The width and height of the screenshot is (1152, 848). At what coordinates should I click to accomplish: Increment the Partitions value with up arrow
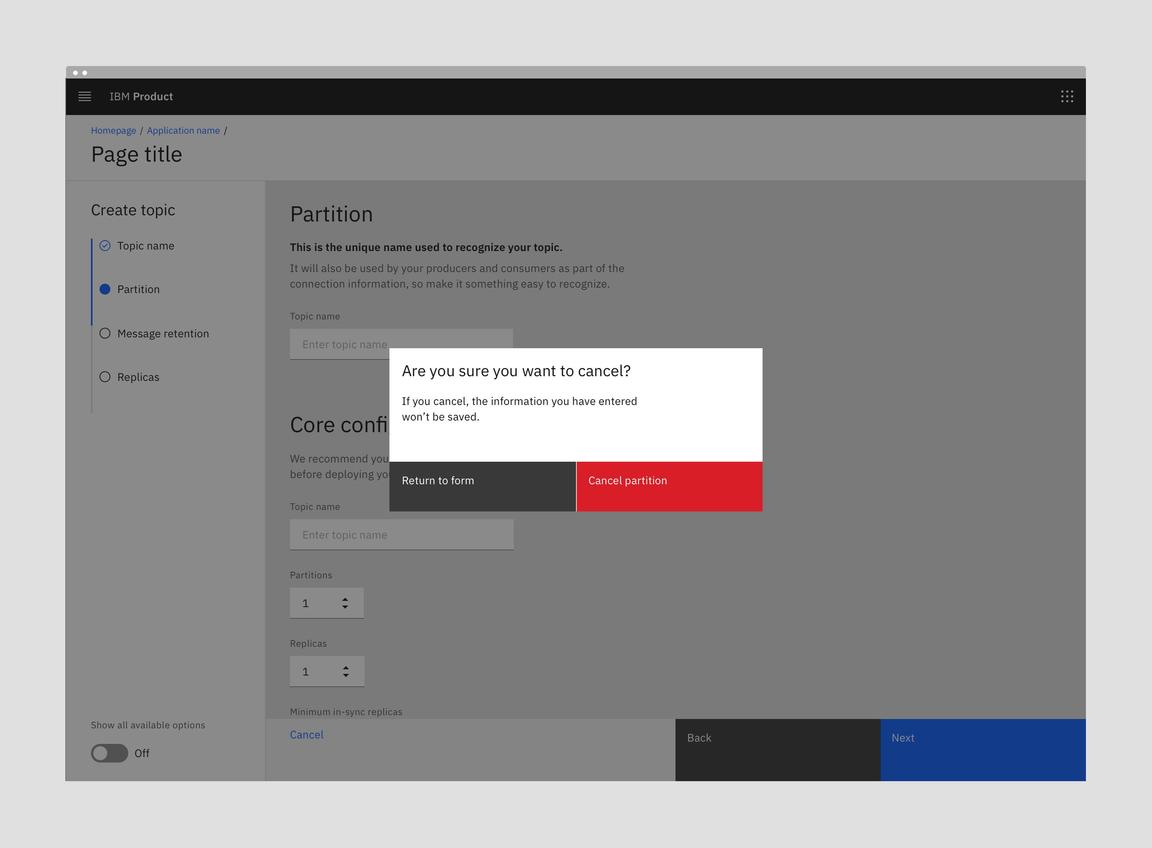click(345, 597)
